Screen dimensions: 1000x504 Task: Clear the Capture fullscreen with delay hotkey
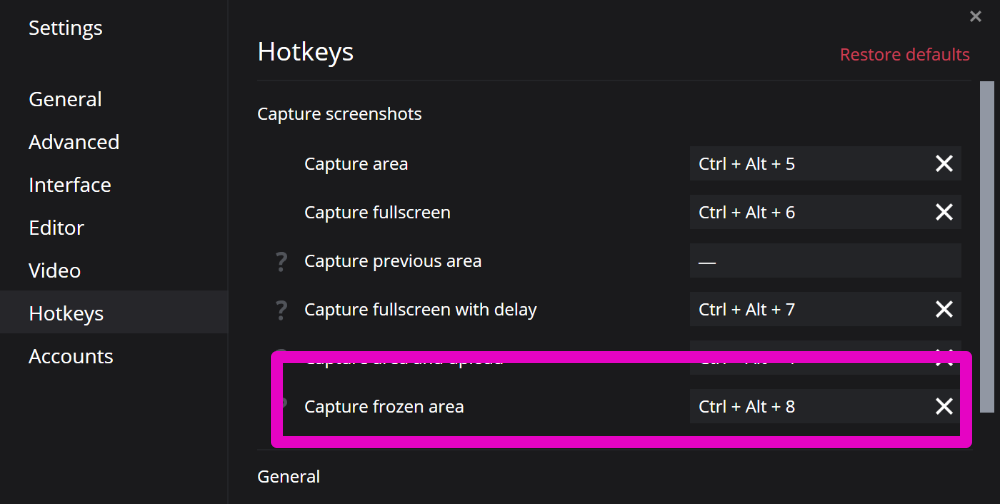943,310
